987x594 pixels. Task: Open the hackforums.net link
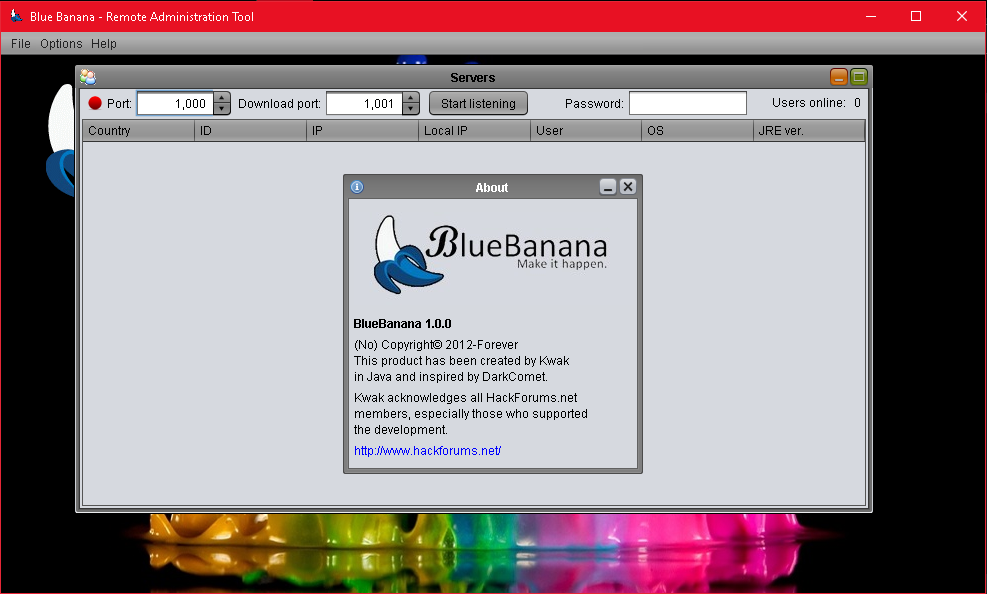(x=426, y=450)
